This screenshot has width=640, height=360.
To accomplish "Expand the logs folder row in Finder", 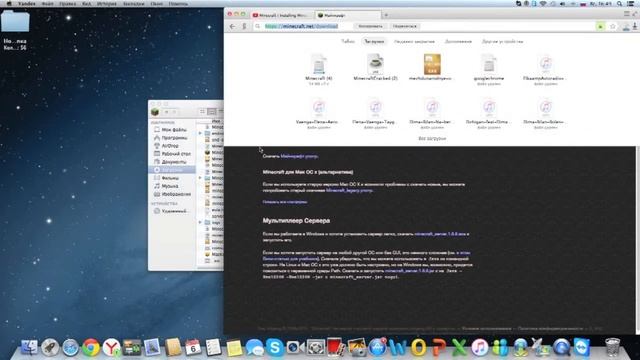I will [200, 222].
